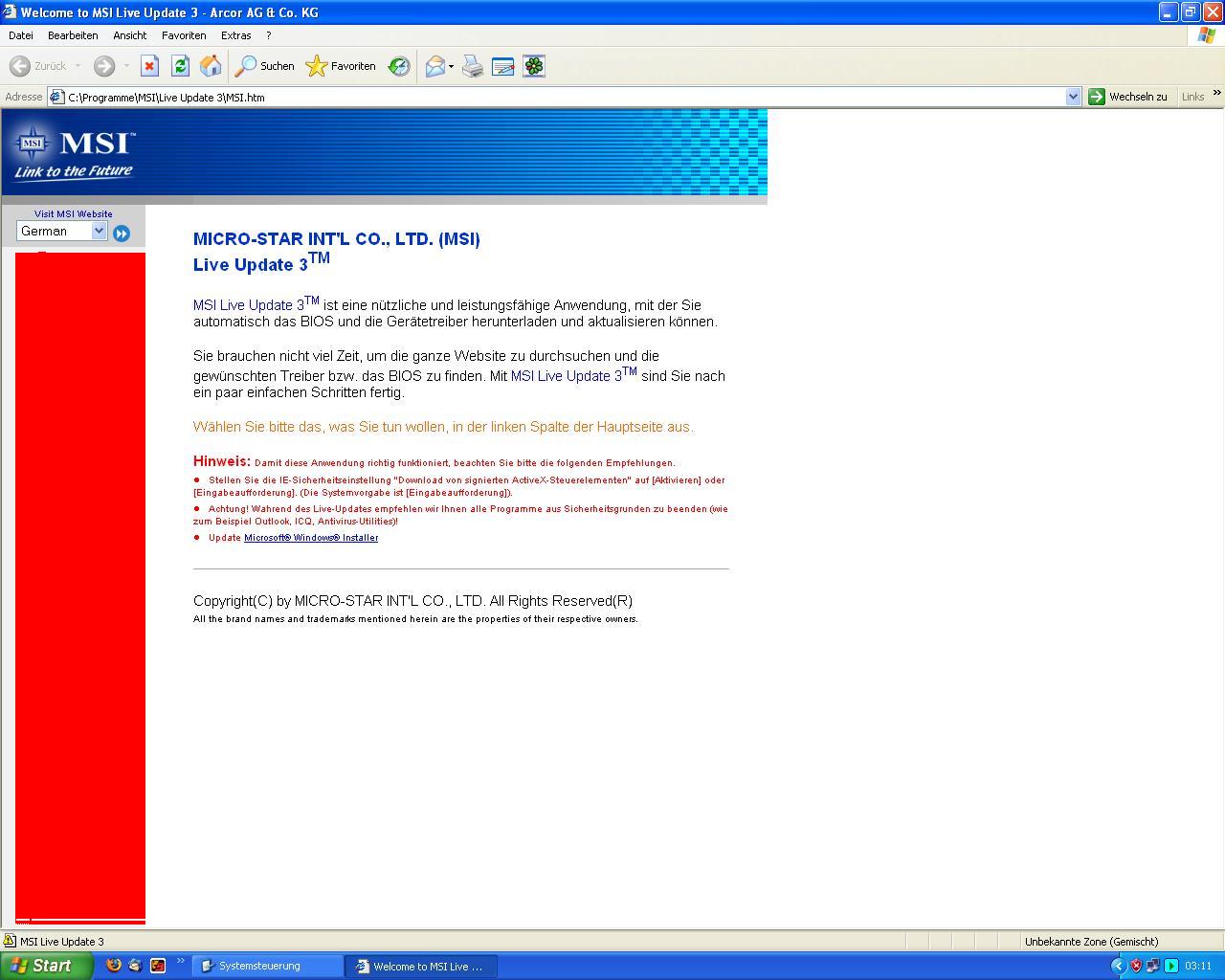Click the MSI Link to the Future logo
1225x980 pixels.
74,153
